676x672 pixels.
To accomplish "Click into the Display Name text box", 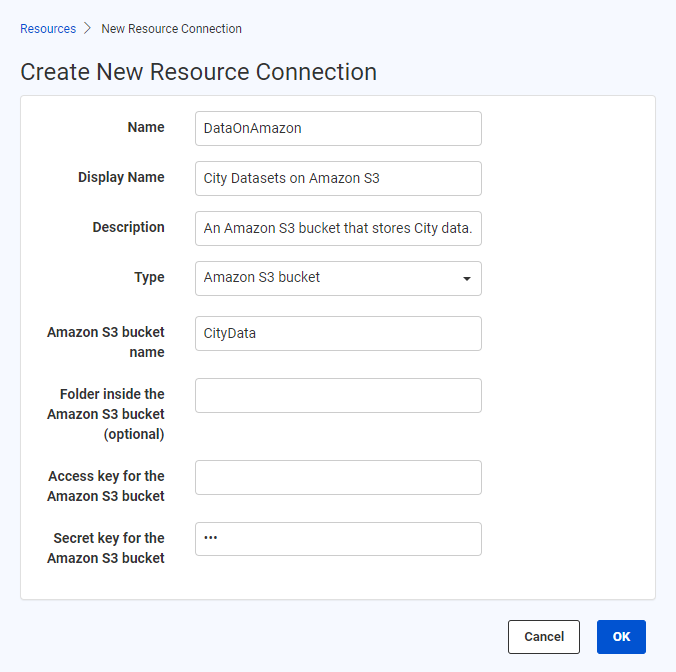I will (x=338, y=178).
